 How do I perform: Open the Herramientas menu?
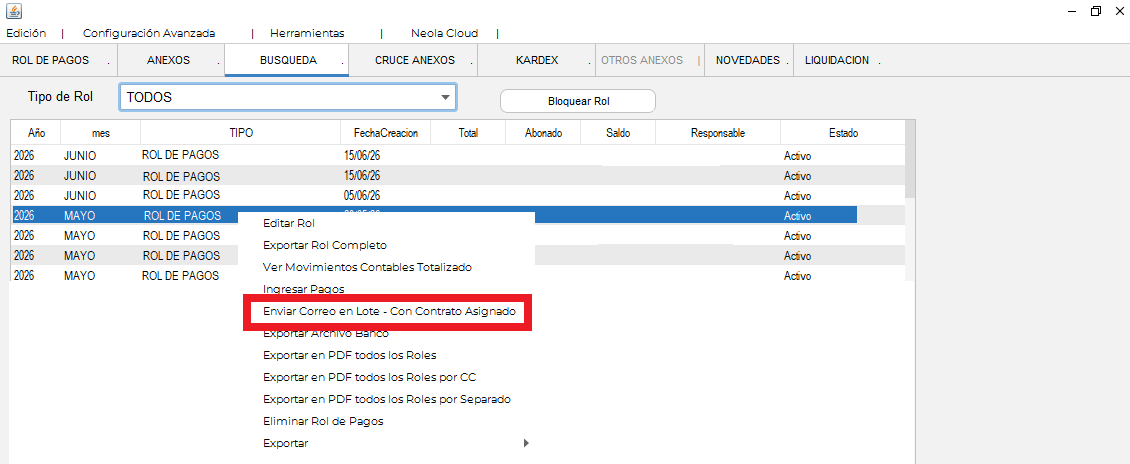click(308, 33)
